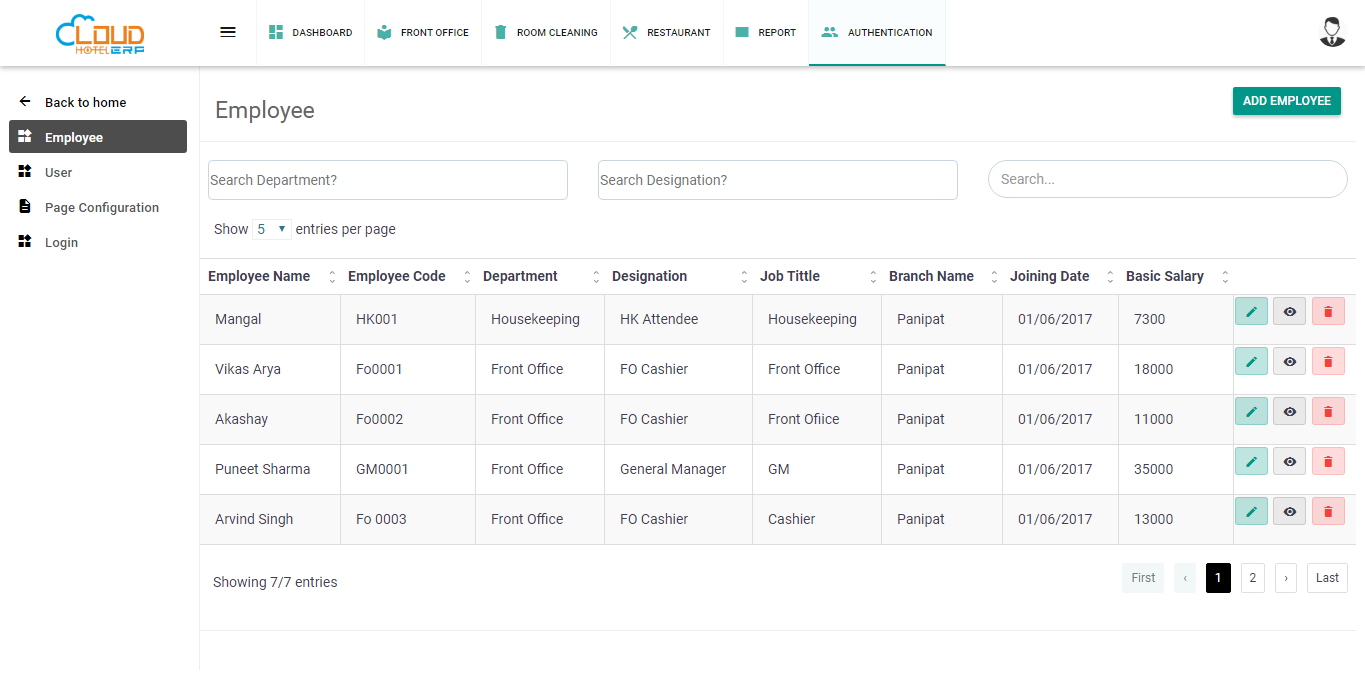View details of Akashay via eye icon

[x=1289, y=412]
